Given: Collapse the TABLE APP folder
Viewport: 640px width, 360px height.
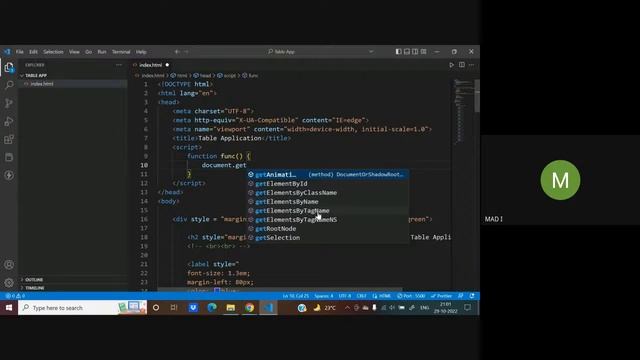Looking at the screenshot, I should (36, 76).
